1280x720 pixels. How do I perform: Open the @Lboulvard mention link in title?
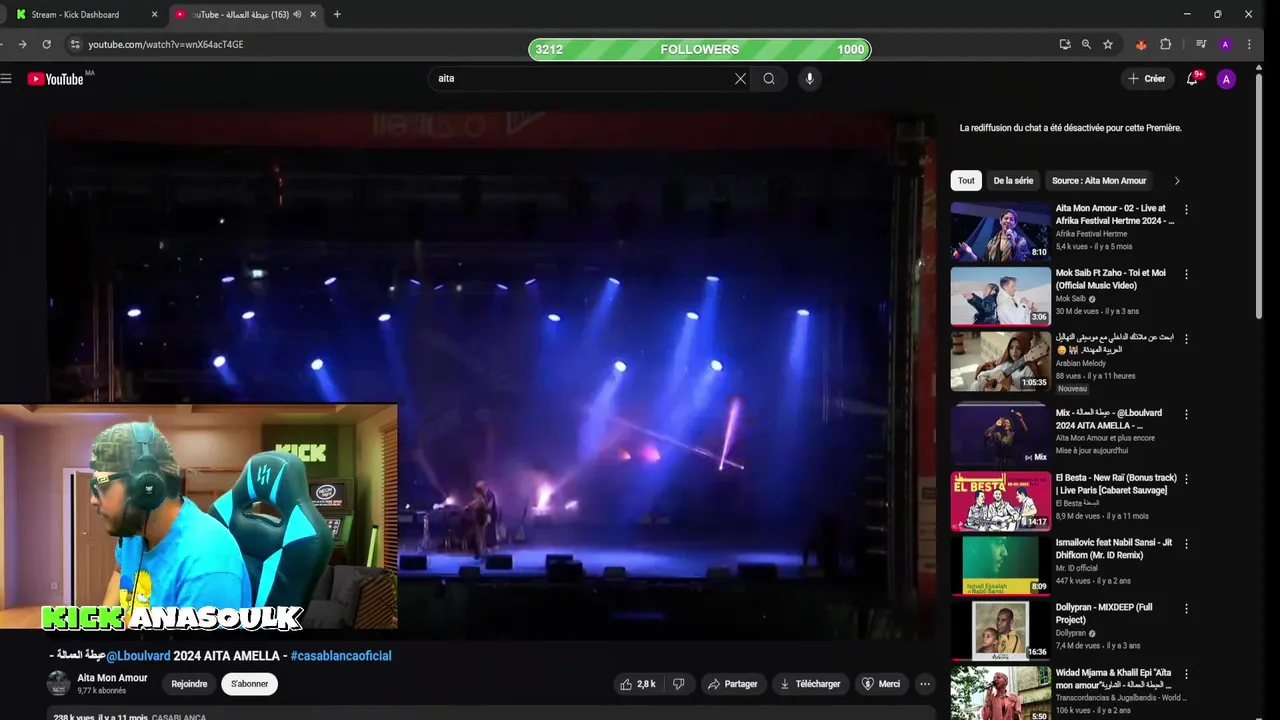[x=138, y=656]
